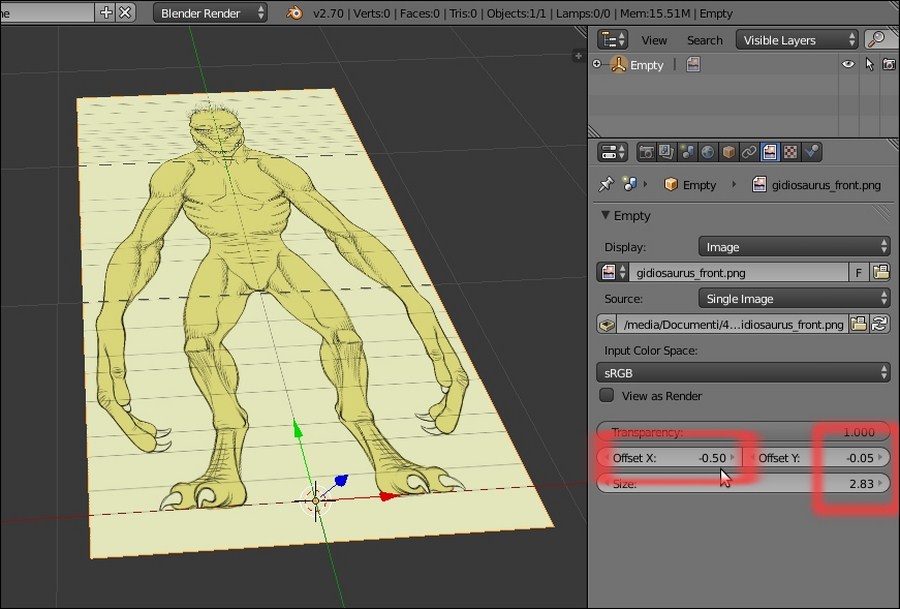Click the outliner search magnifier icon
The height and width of the screenshot is (609, 900).
point(876,40)
